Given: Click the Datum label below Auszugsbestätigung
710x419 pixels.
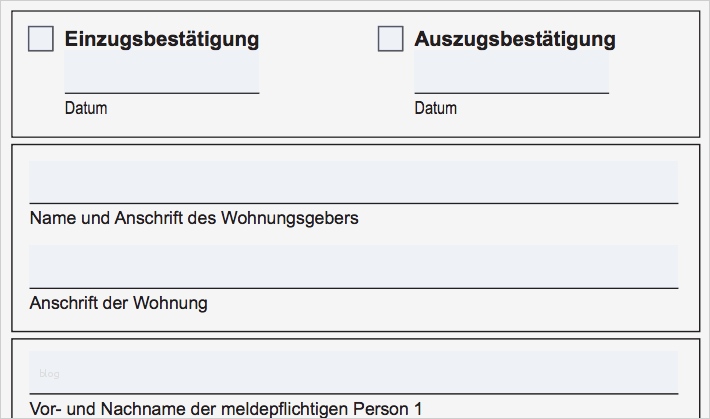Looking at the screenshot, I should coord(435,108).
